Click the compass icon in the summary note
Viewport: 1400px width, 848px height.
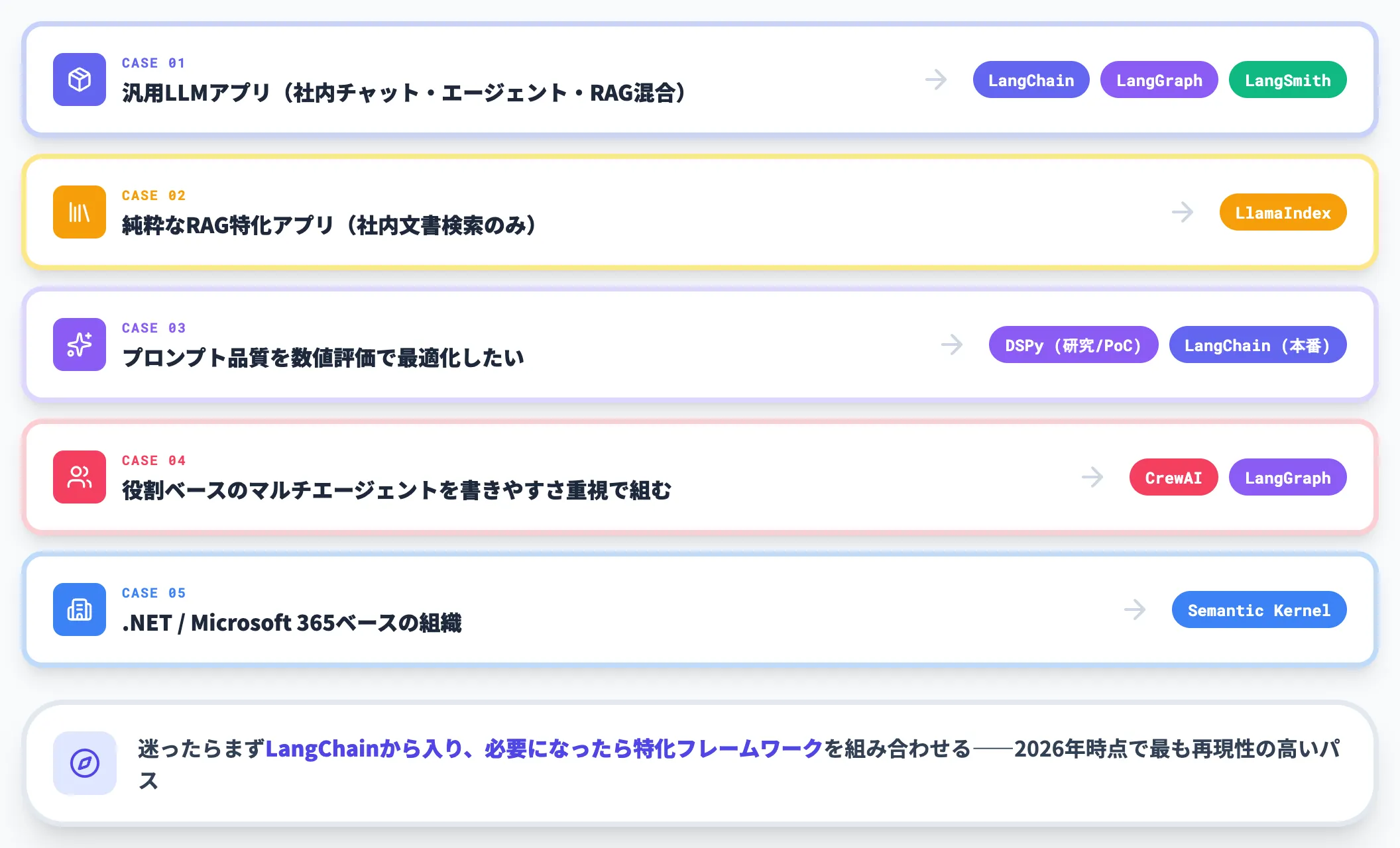click(85, 763)
